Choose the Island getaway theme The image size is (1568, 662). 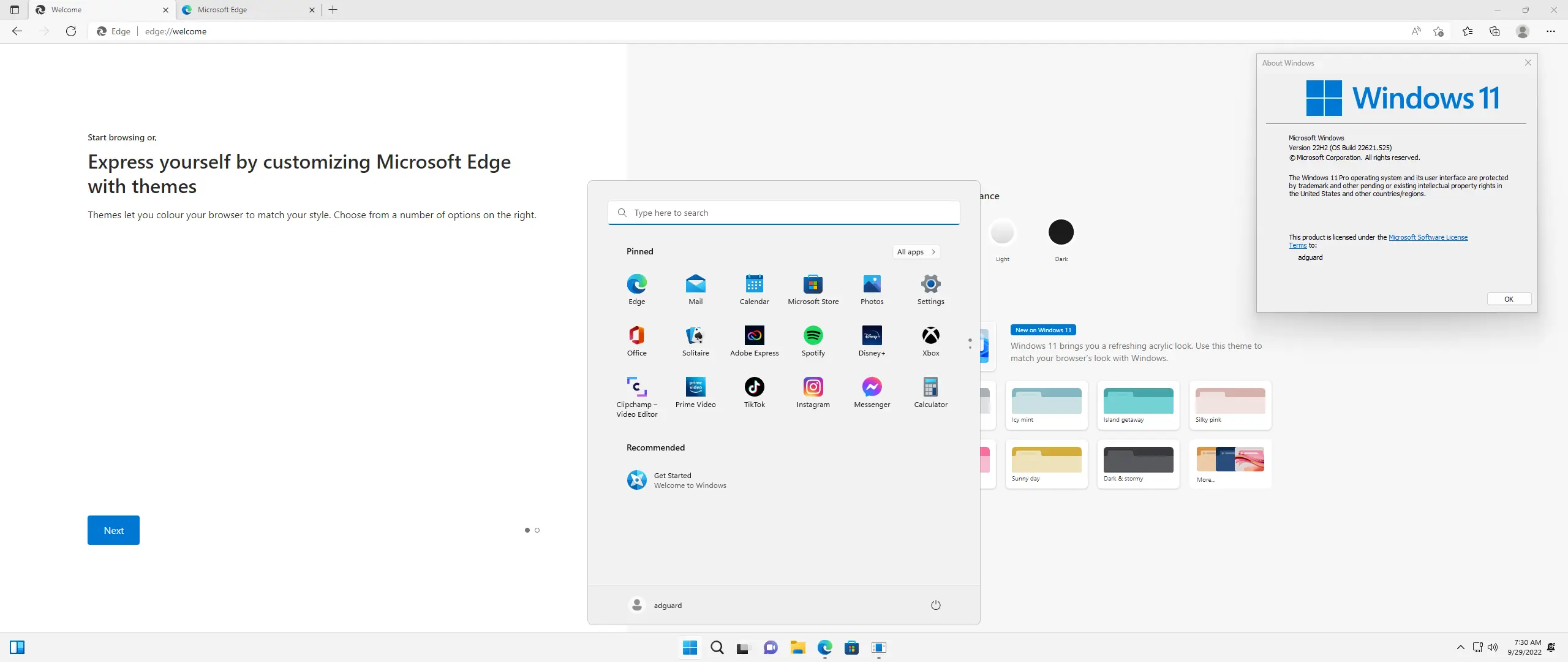point(1138,403)
